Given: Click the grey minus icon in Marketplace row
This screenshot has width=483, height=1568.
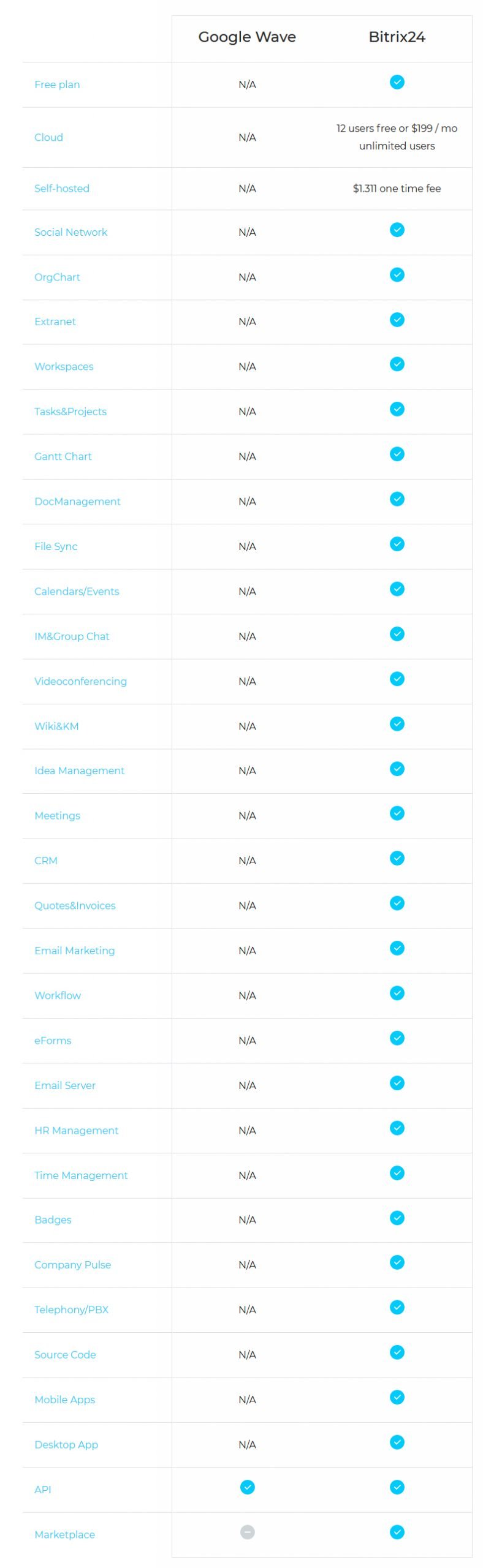Looking at the screenshot, I should pyautogui.click(x=247, y=1531).
